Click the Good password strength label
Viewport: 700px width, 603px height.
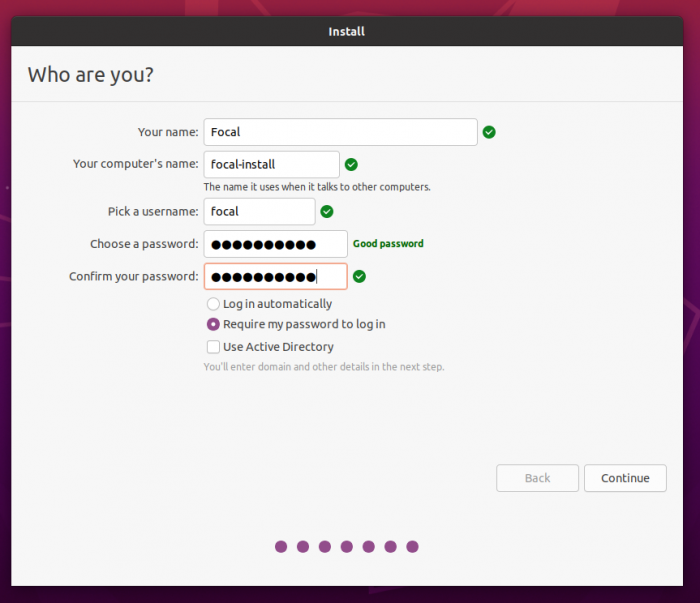point(388,244)
